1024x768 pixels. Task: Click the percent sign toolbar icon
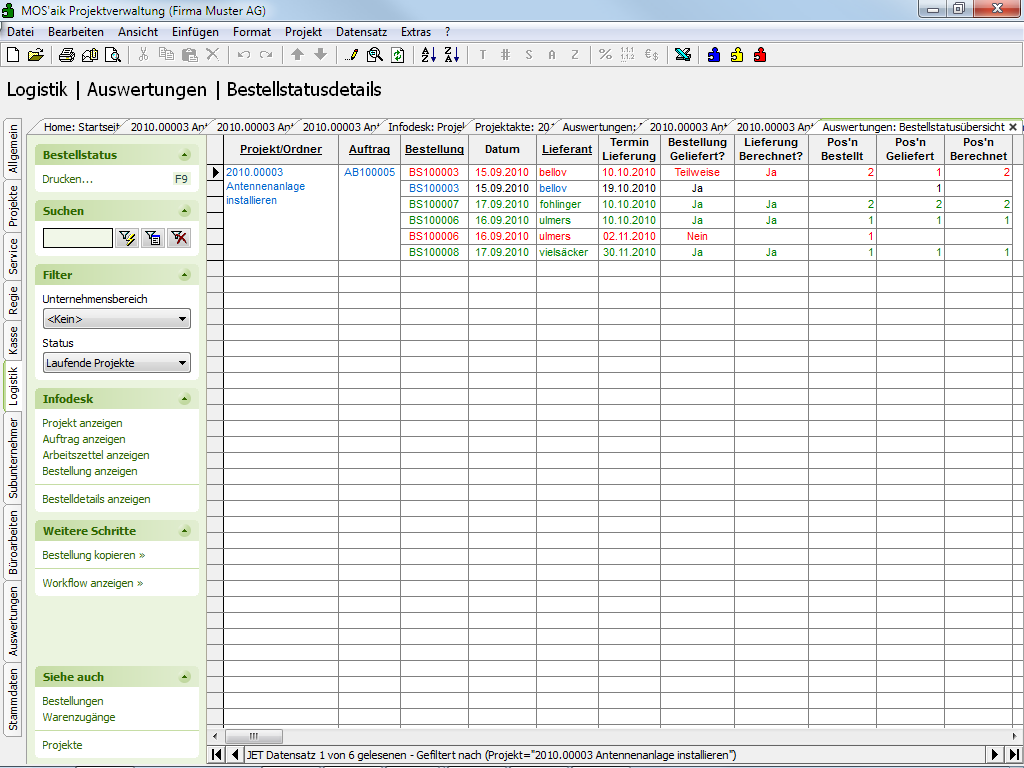(x=605, y=56)
